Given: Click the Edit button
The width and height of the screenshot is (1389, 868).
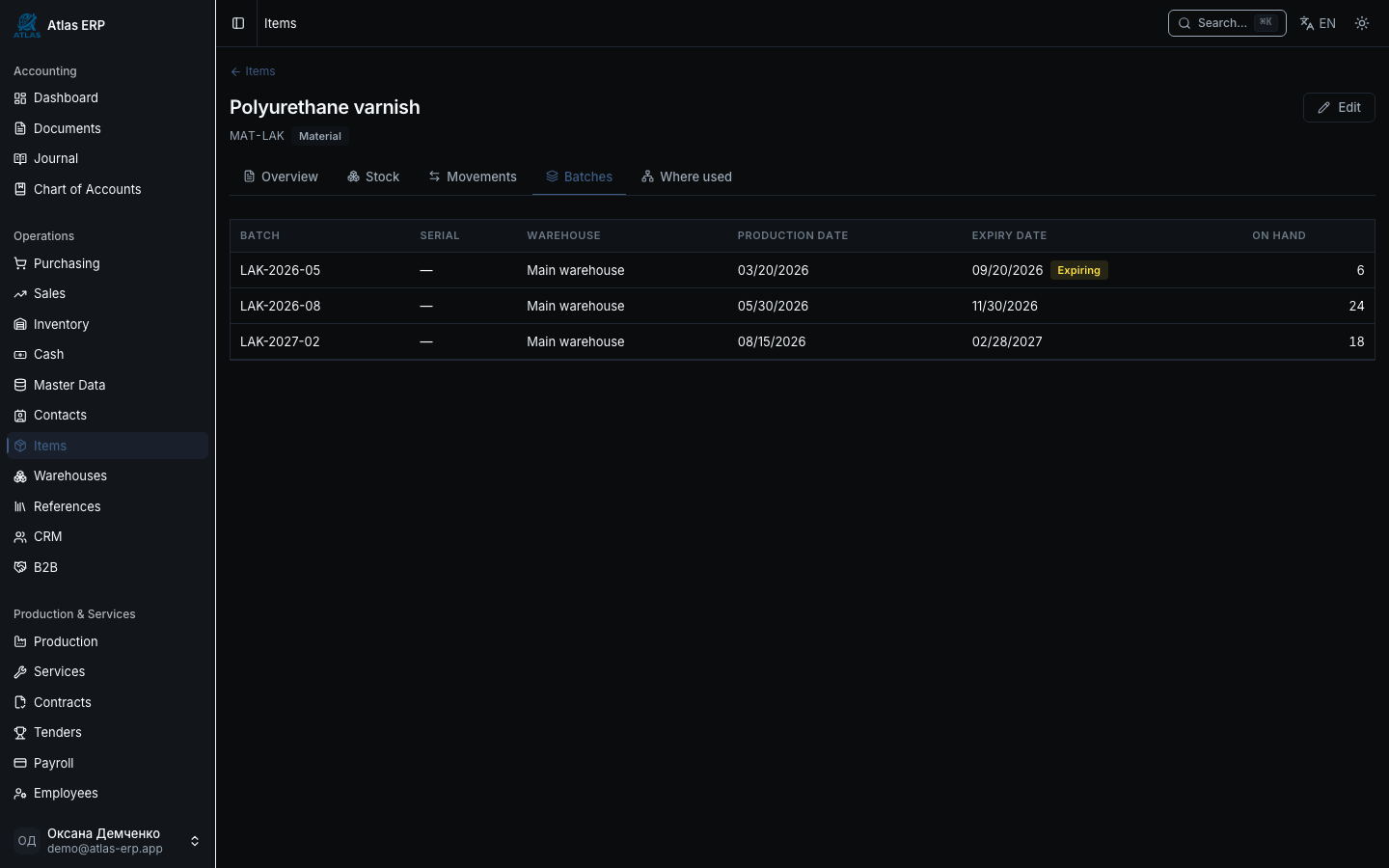Looking at the screenshot, I should (1339, 107).
